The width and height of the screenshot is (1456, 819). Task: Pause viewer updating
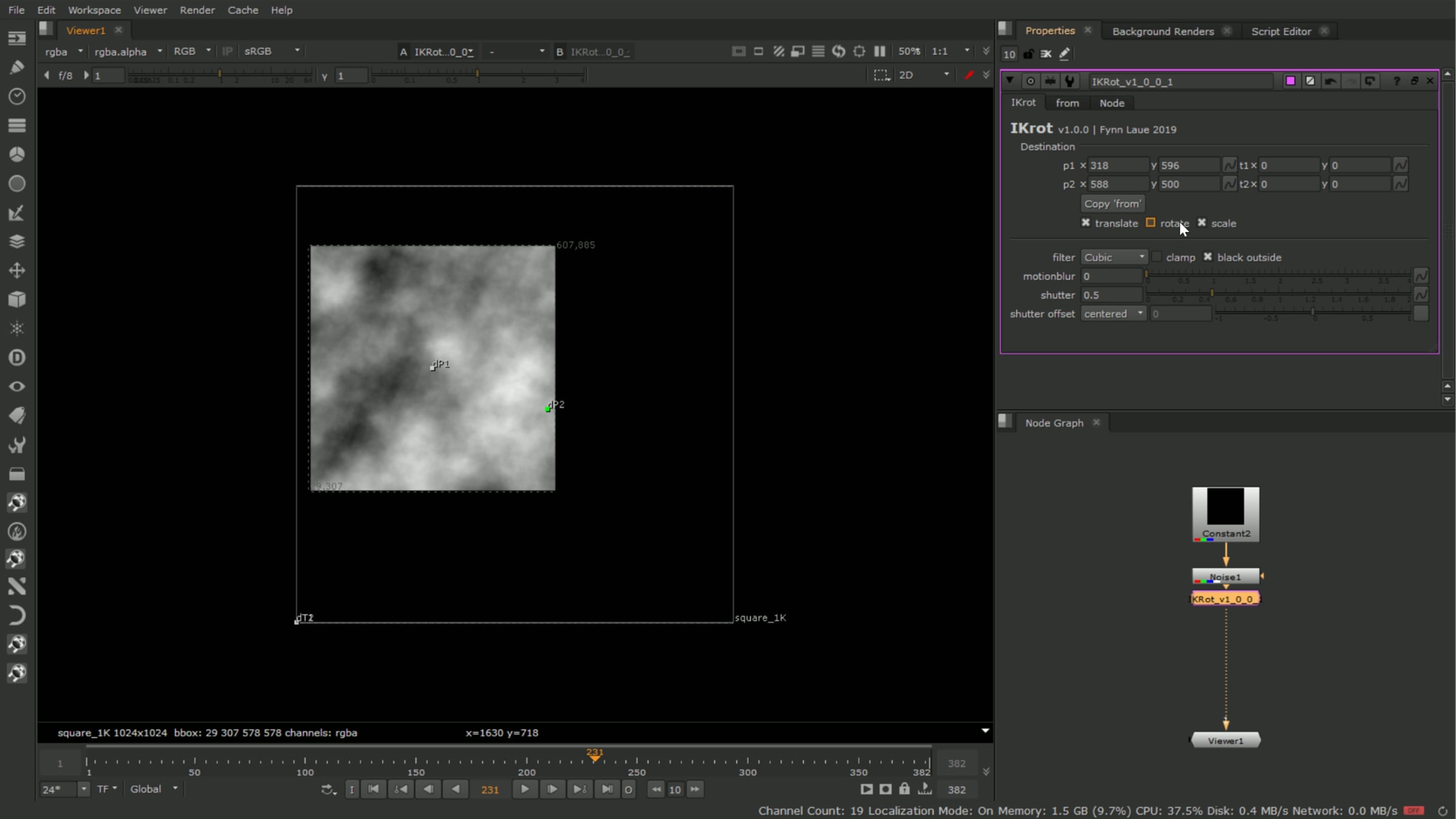point(880,52)
